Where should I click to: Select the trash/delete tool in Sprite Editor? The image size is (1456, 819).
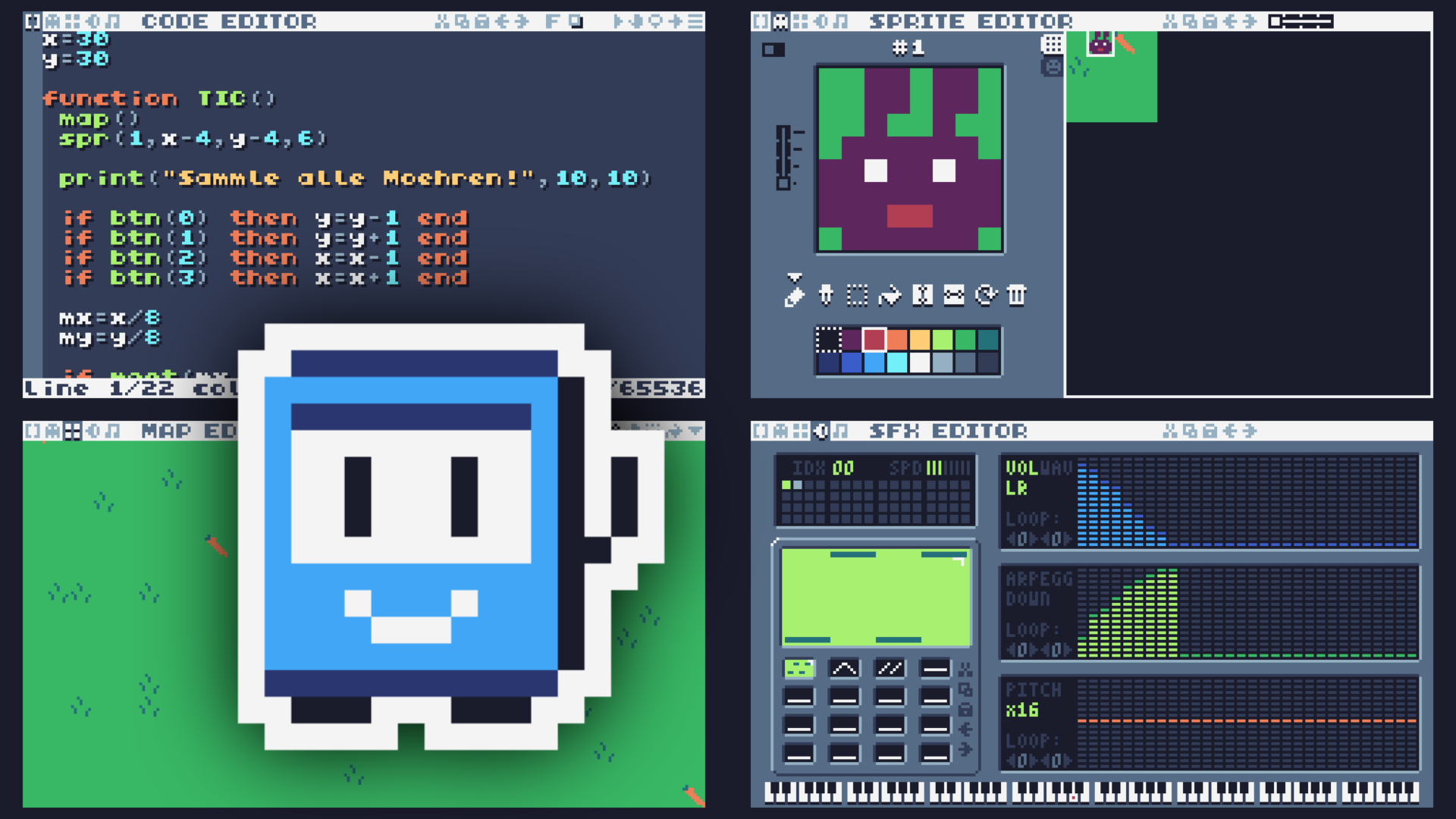coord(1017,295)
